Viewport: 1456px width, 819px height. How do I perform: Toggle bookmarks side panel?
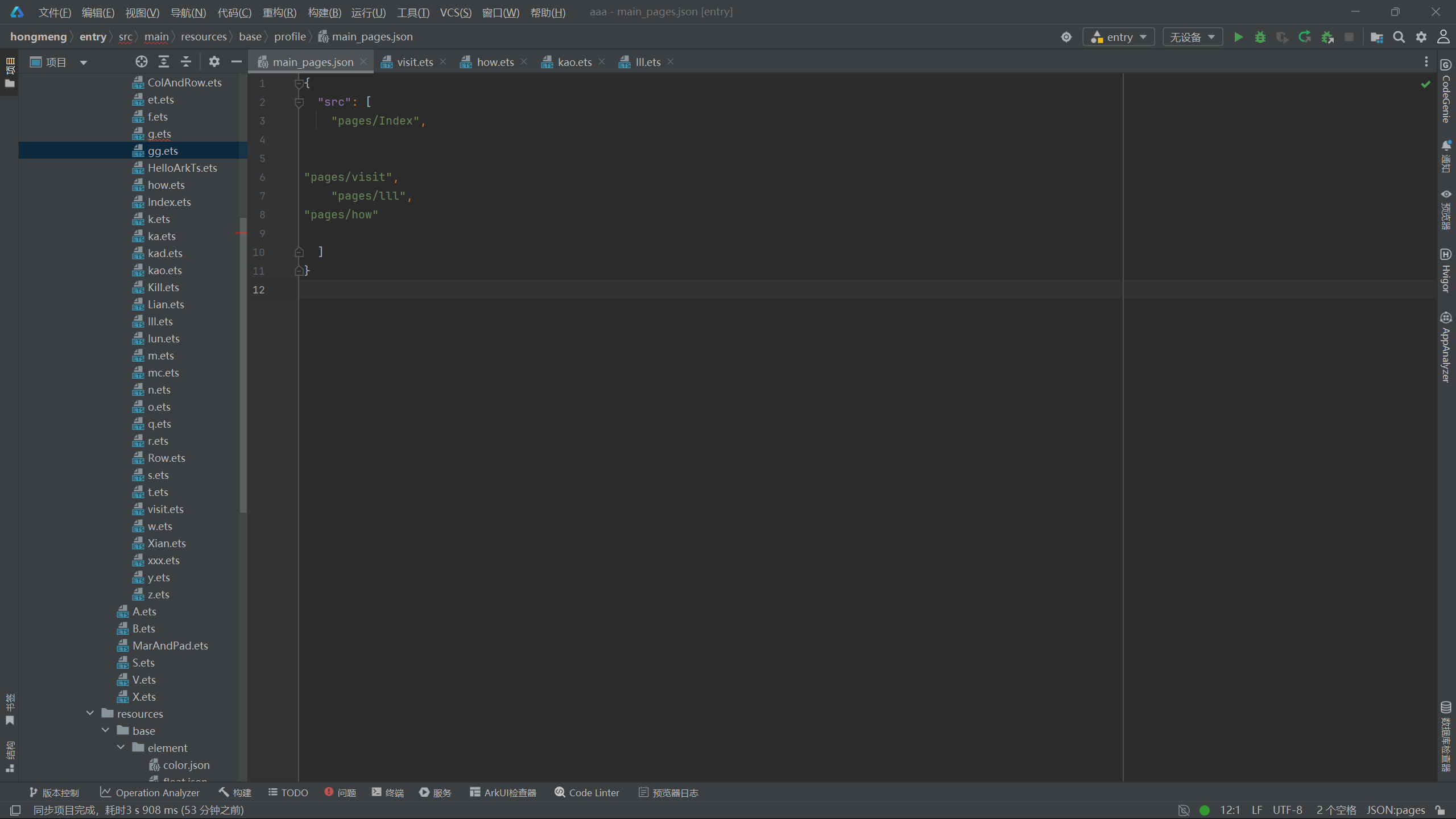coord(10,709)
